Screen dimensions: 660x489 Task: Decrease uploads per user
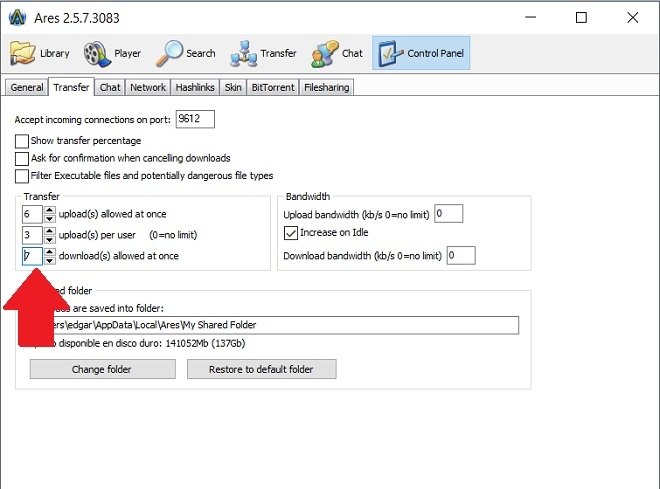pyautogui.click(x=50, y=239)
